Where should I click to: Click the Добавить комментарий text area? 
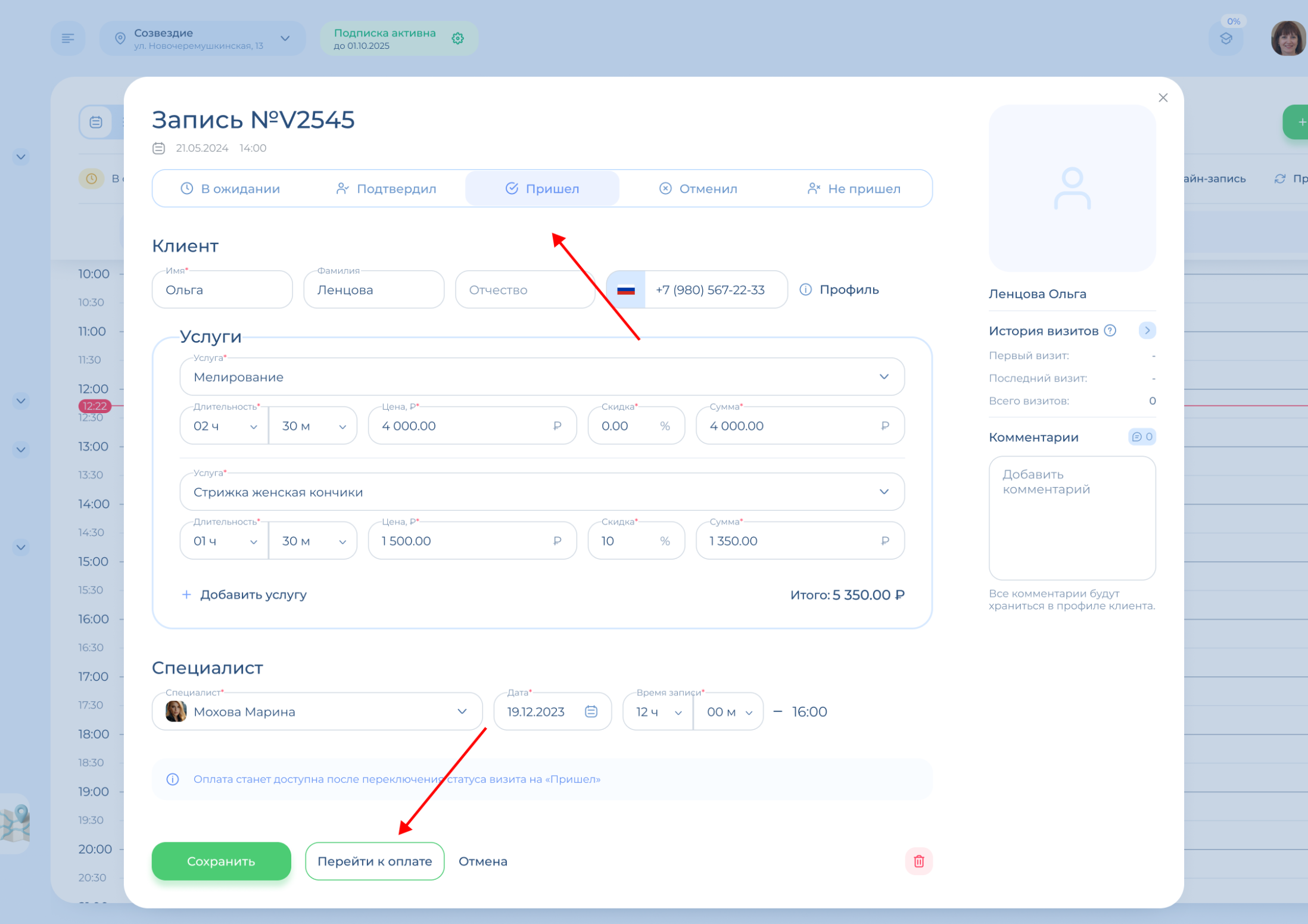[x=1072, y=518]
